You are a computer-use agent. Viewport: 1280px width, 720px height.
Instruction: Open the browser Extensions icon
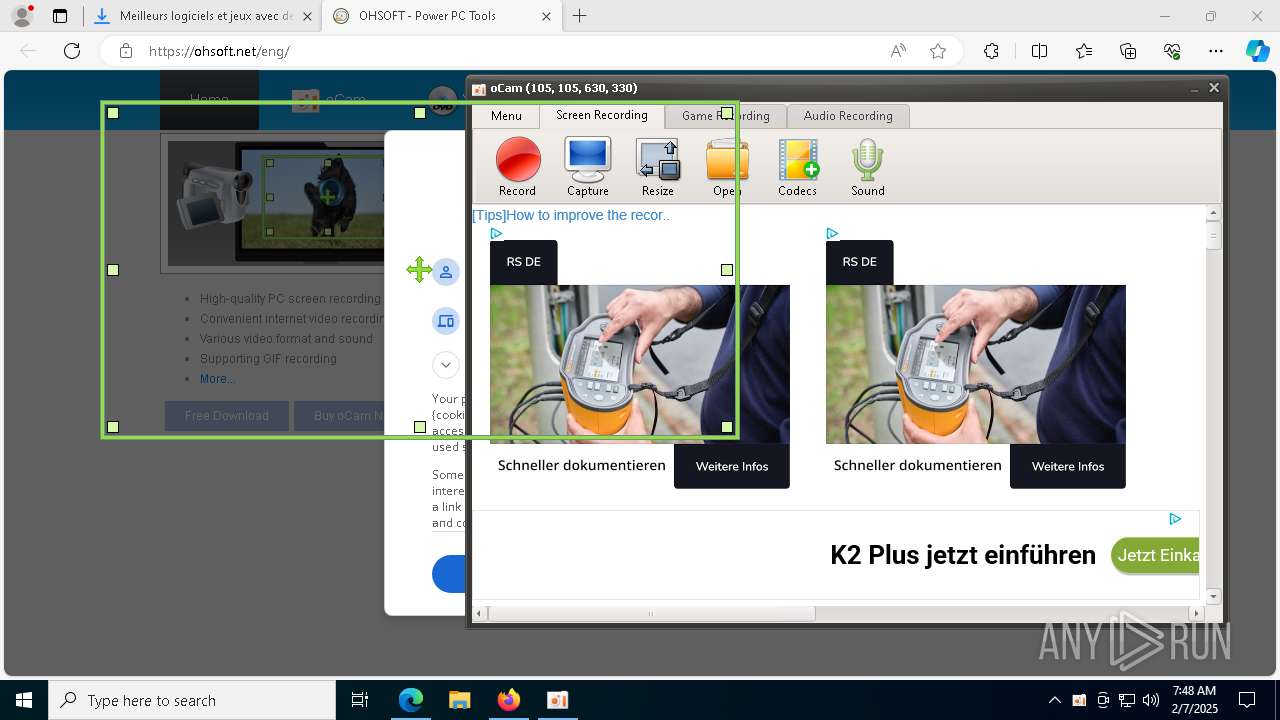tap(991, 51)
